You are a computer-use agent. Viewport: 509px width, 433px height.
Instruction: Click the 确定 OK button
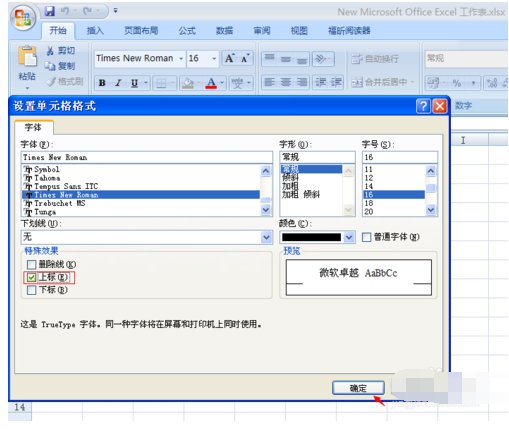coord(358,388)
